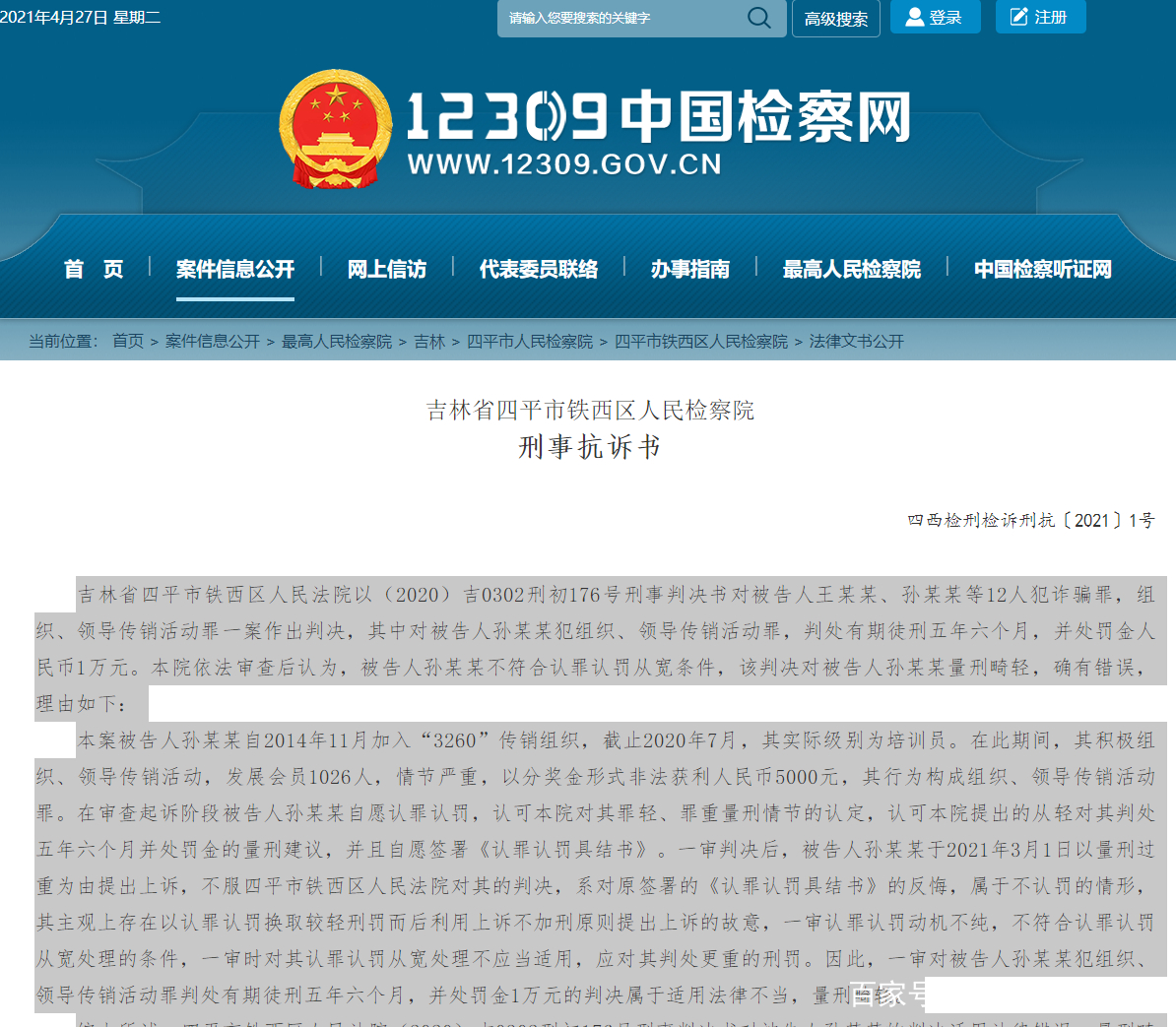Click paragraph line starting 本案被告人孙某某自2014年
The width and height of the screenshot is (1176, 1027).
(x=617, y=739)
